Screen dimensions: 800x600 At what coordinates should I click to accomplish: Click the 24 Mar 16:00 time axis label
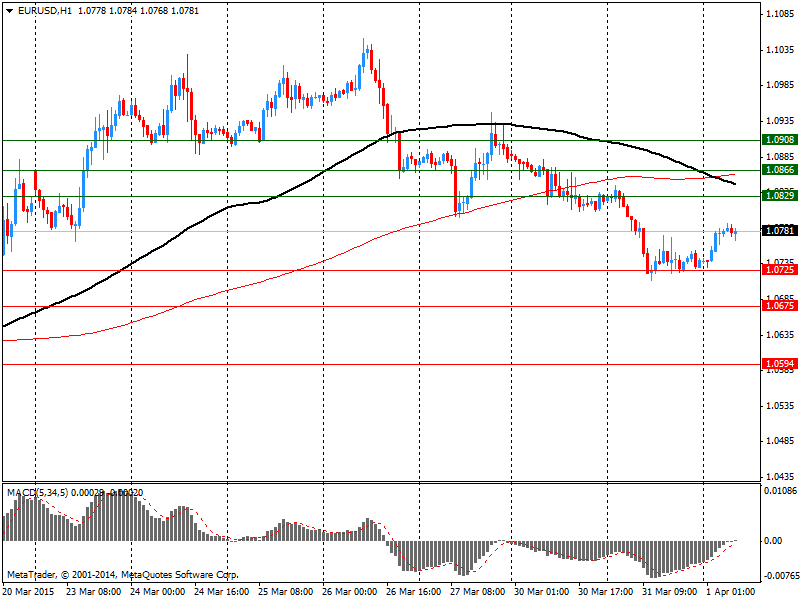(222, 592)
